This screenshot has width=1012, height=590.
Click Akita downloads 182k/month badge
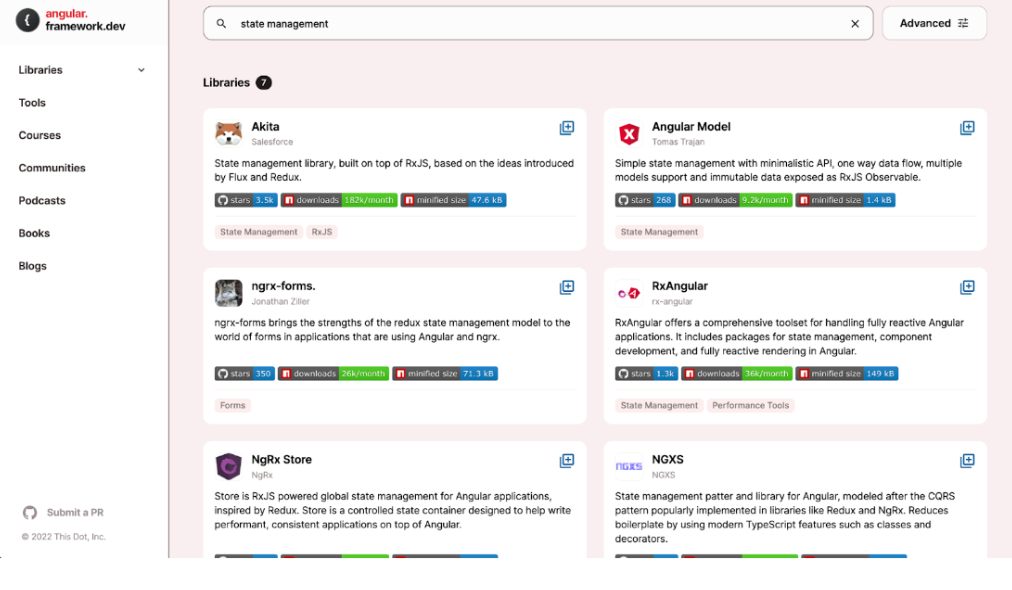point(339,200)
